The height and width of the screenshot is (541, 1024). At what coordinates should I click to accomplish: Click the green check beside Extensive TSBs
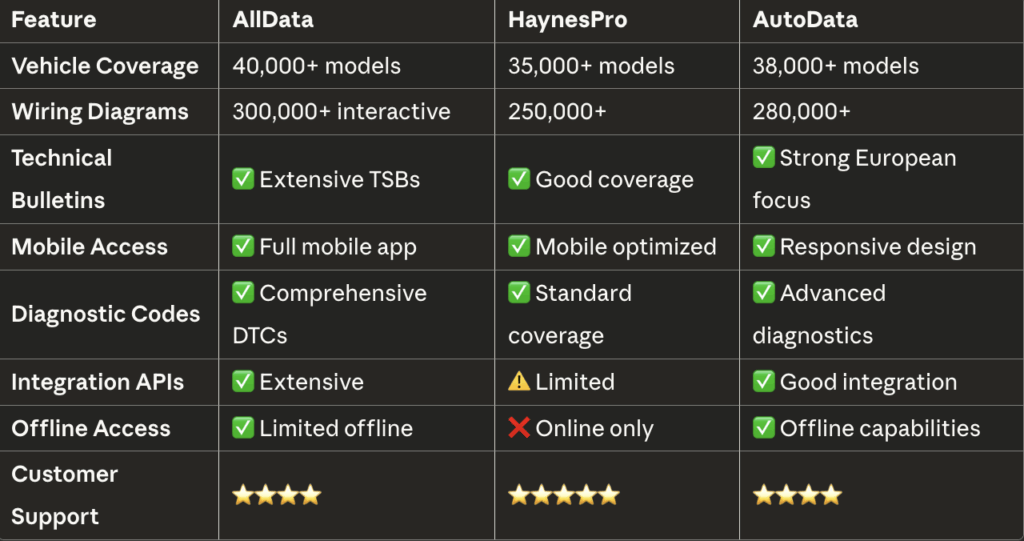[243, 179]
